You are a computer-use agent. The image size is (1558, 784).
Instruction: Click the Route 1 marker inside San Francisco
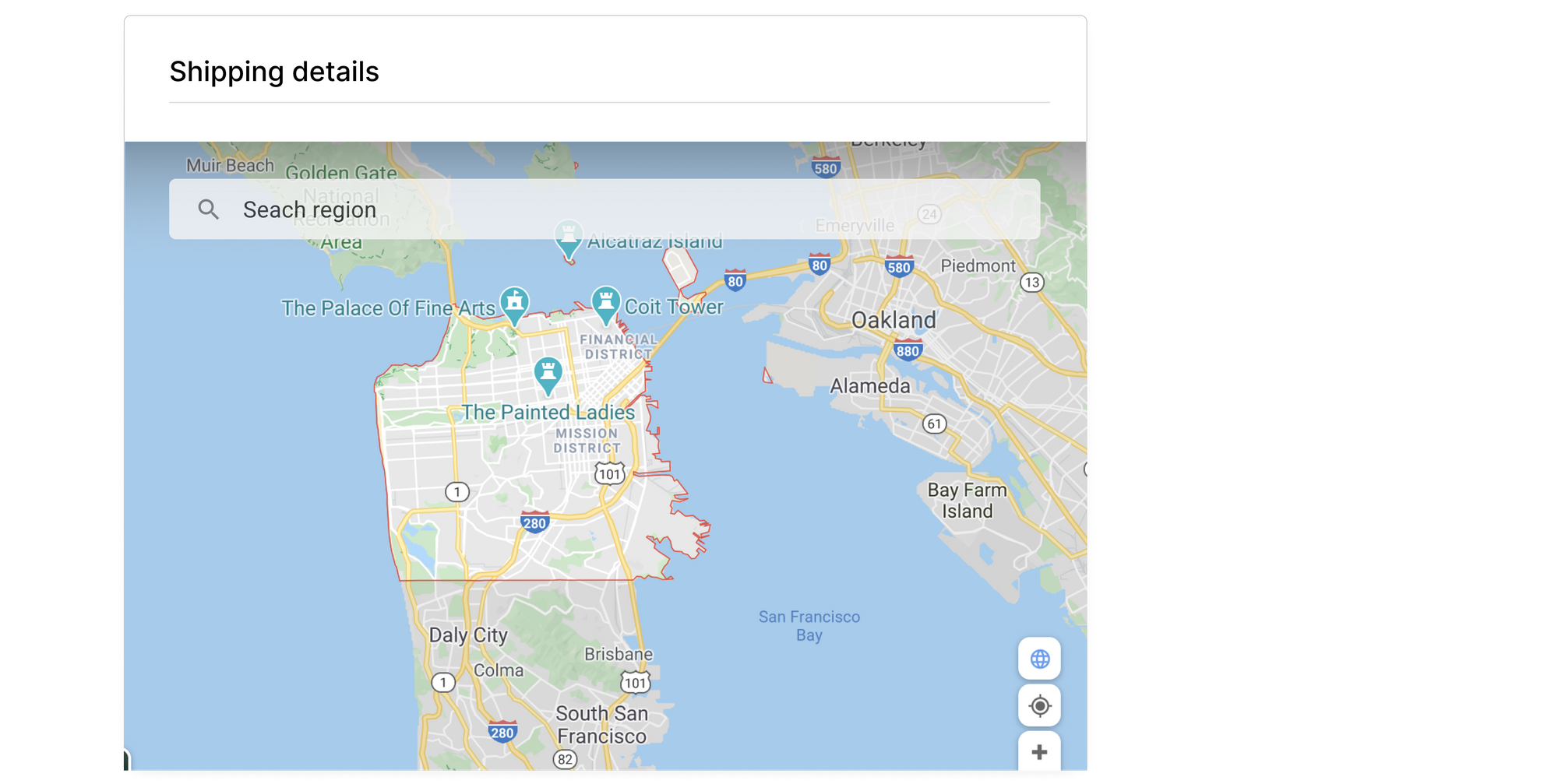pos(457,491)
